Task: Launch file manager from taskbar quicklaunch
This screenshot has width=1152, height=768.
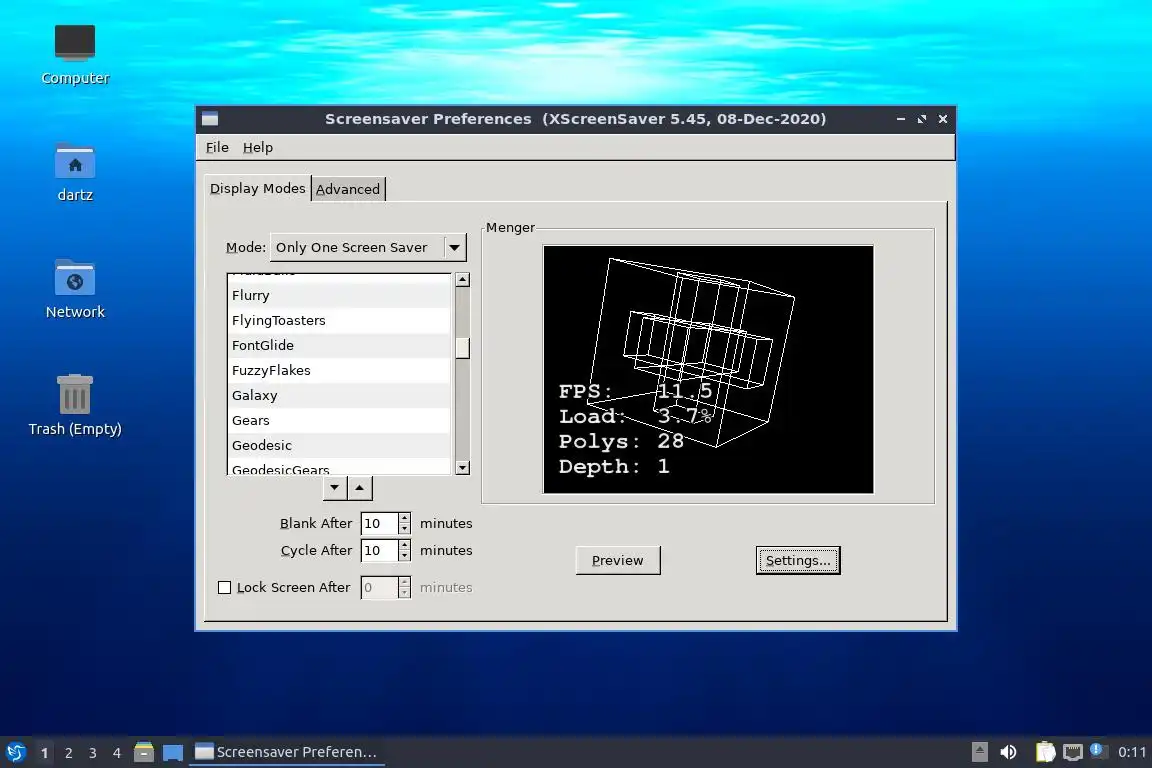Action: point(144,752)
